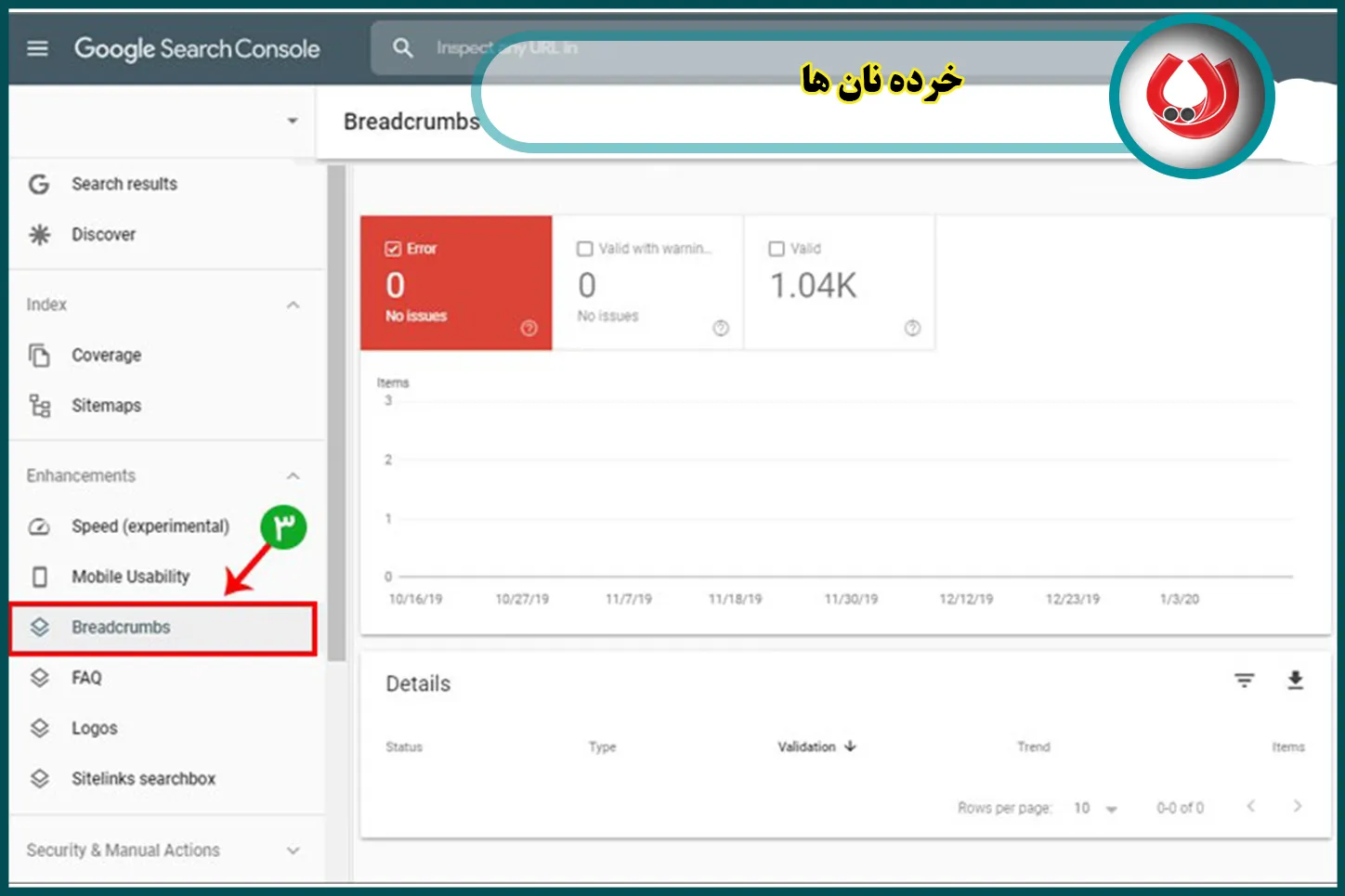The height and width of the screenshot is (896, 1345).
Task: Select the Valid 1.04K card
Action: coord(840,283)
